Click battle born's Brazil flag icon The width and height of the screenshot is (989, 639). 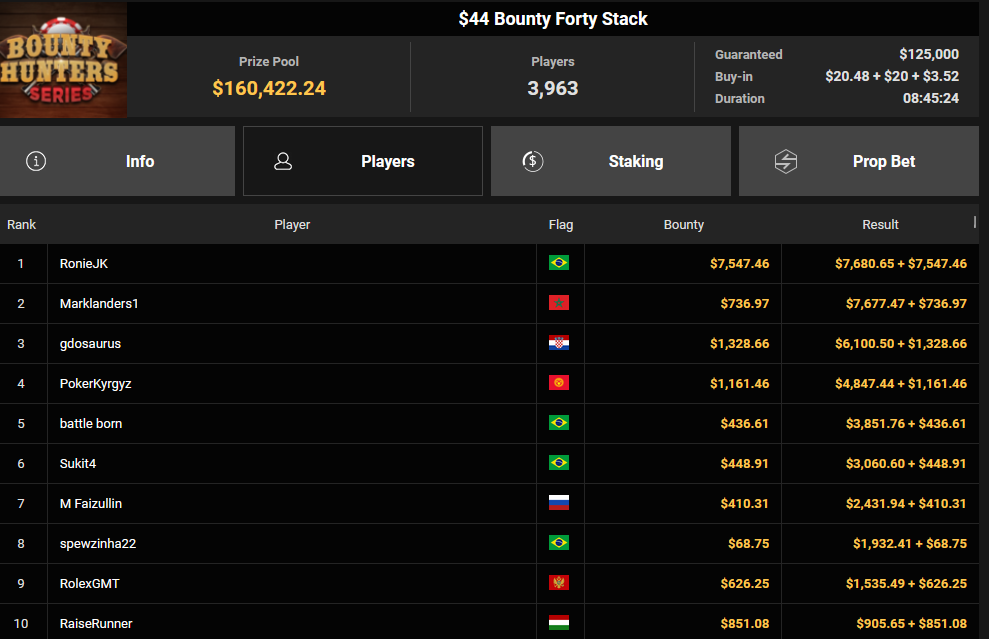[559, 423]
